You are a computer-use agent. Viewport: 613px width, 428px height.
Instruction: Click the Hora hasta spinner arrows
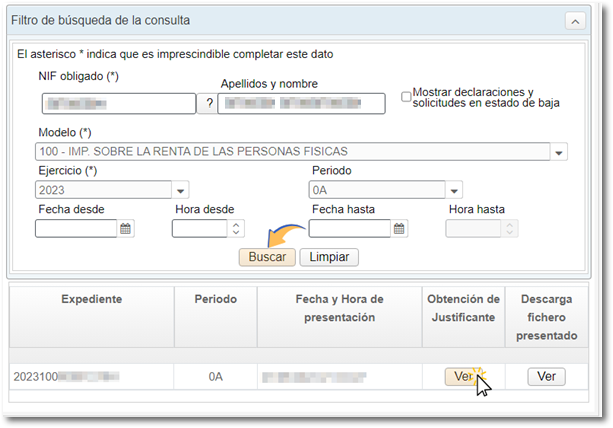click(510, 229)
